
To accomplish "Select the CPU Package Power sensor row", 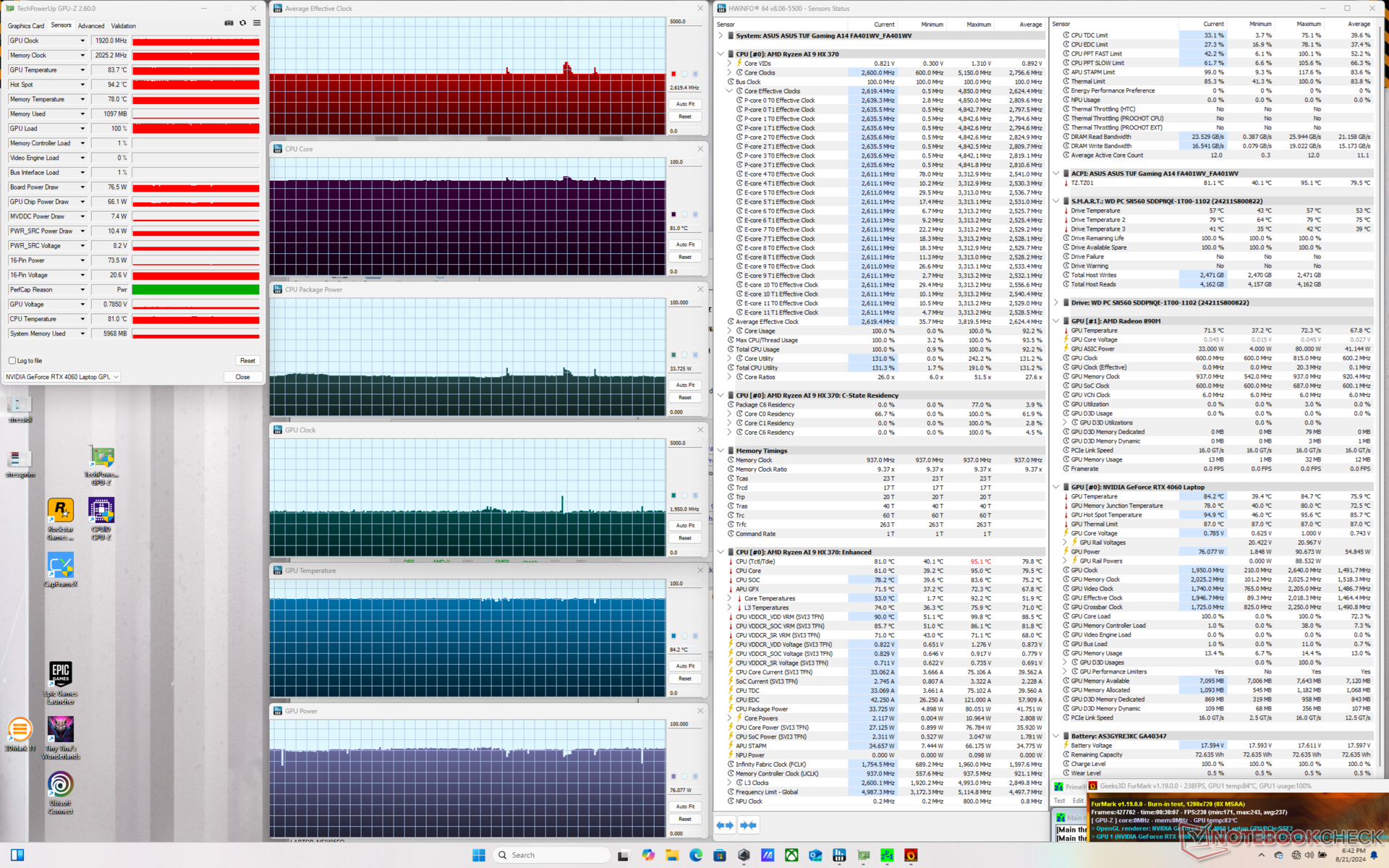I will [886, 709].
